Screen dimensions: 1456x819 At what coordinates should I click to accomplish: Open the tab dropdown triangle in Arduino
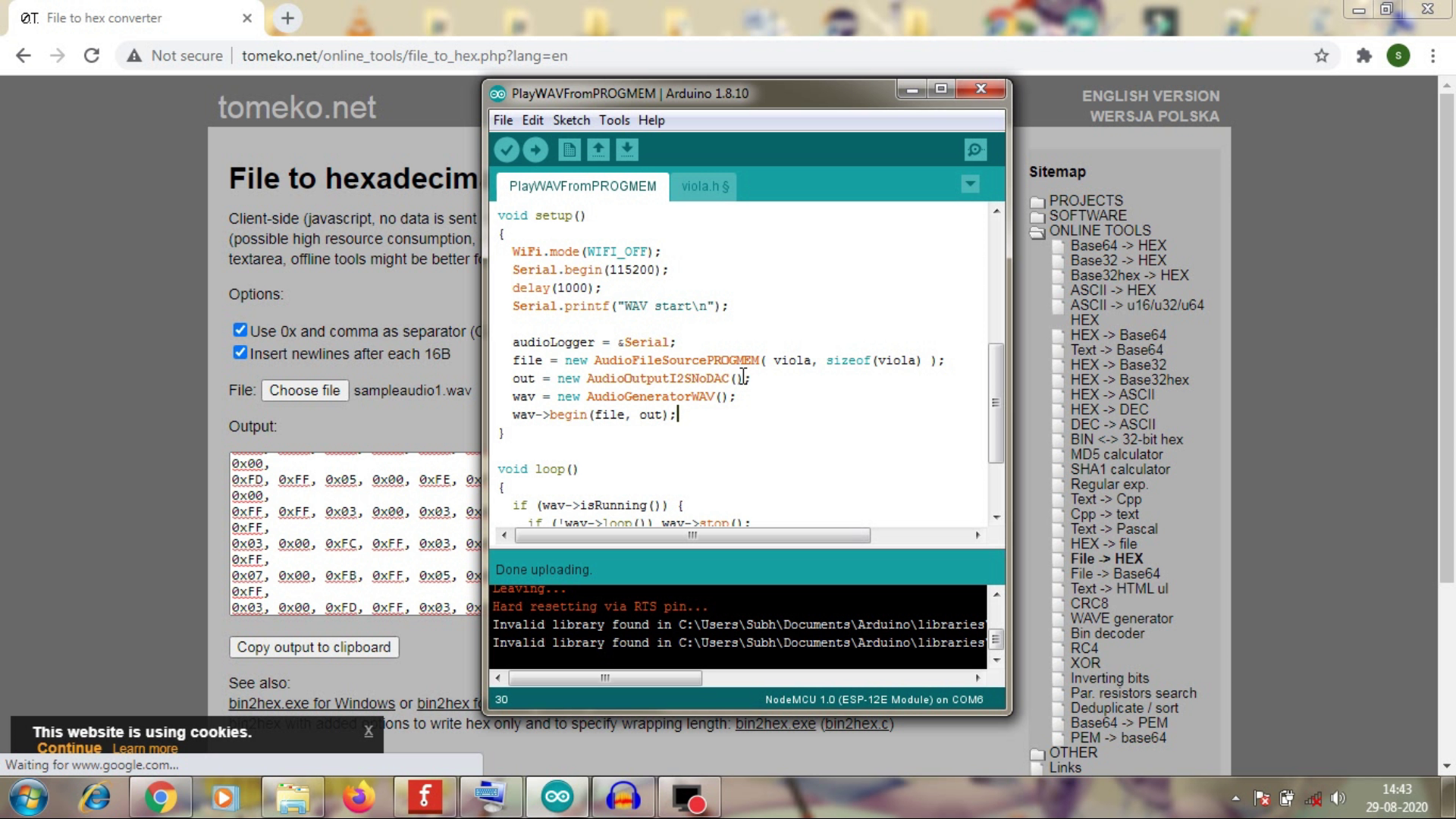coord(970,184)
